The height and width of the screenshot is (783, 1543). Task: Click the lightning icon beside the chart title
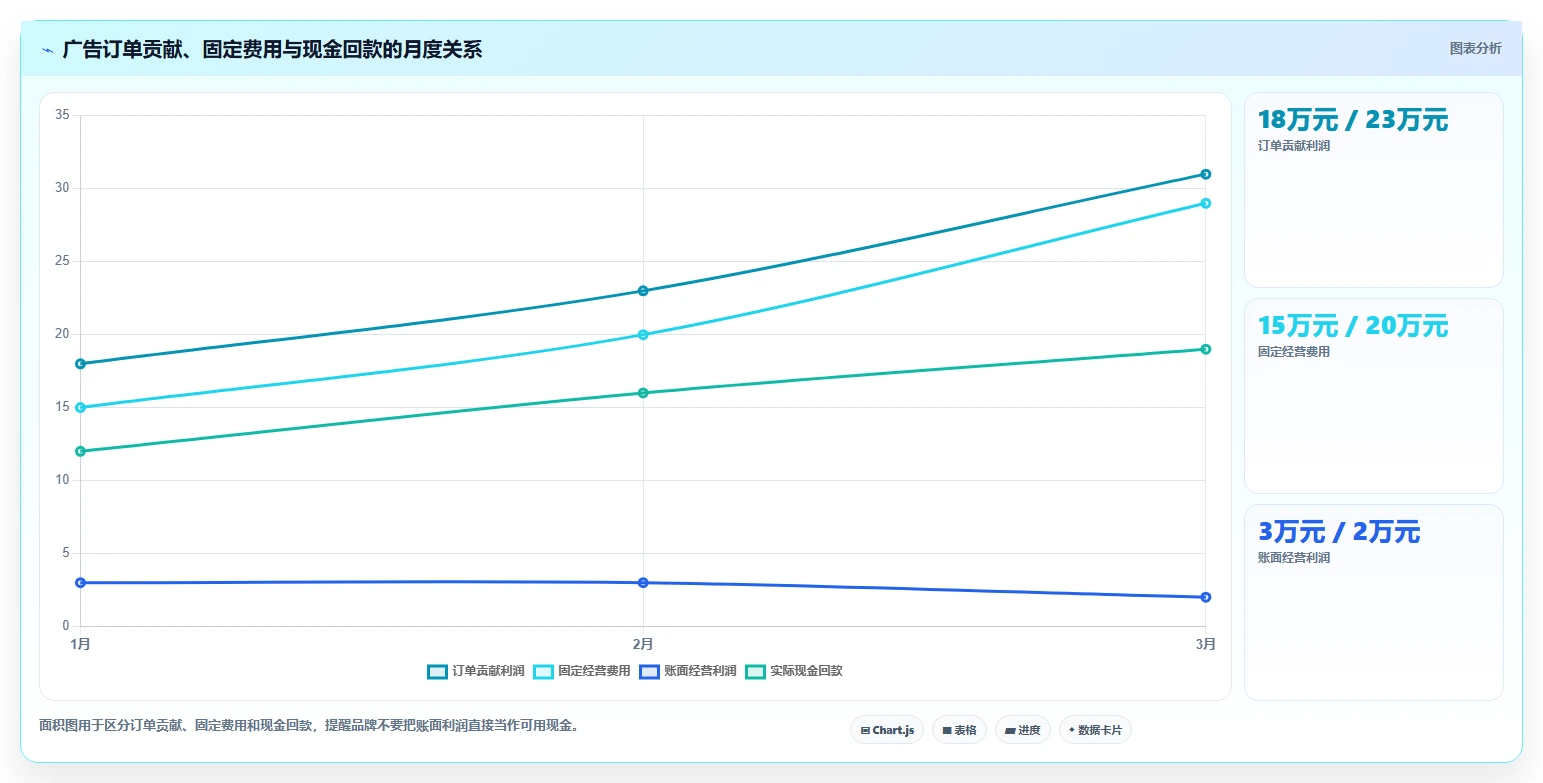47,50
